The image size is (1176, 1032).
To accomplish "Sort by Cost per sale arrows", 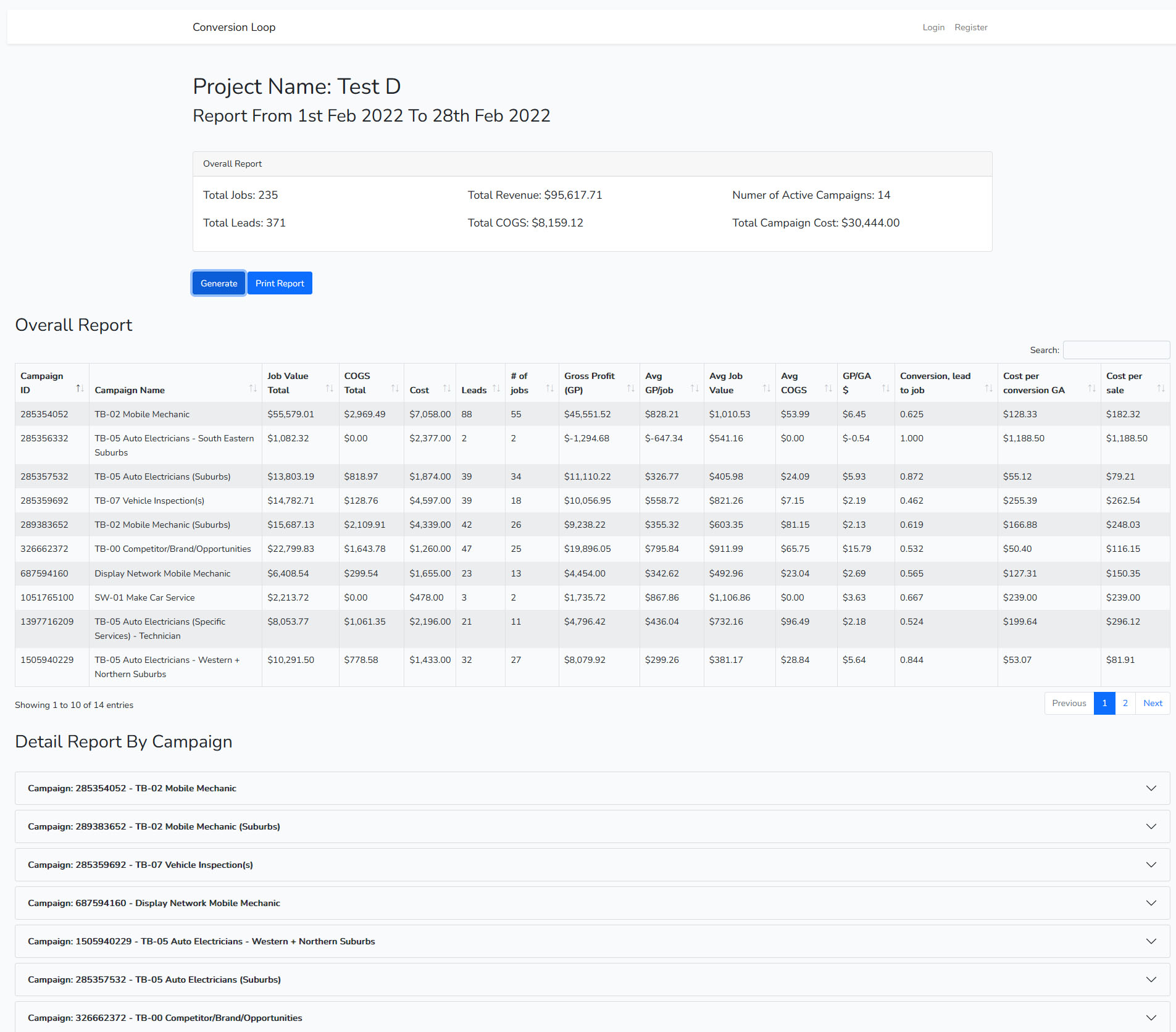I will point(1161,388).
